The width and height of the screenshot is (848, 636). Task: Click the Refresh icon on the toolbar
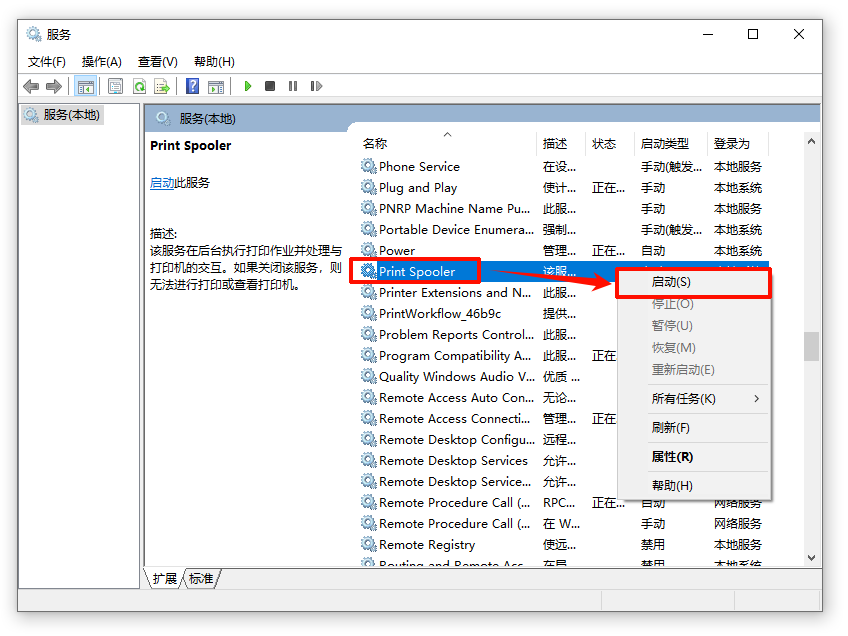tap(137, 86)
